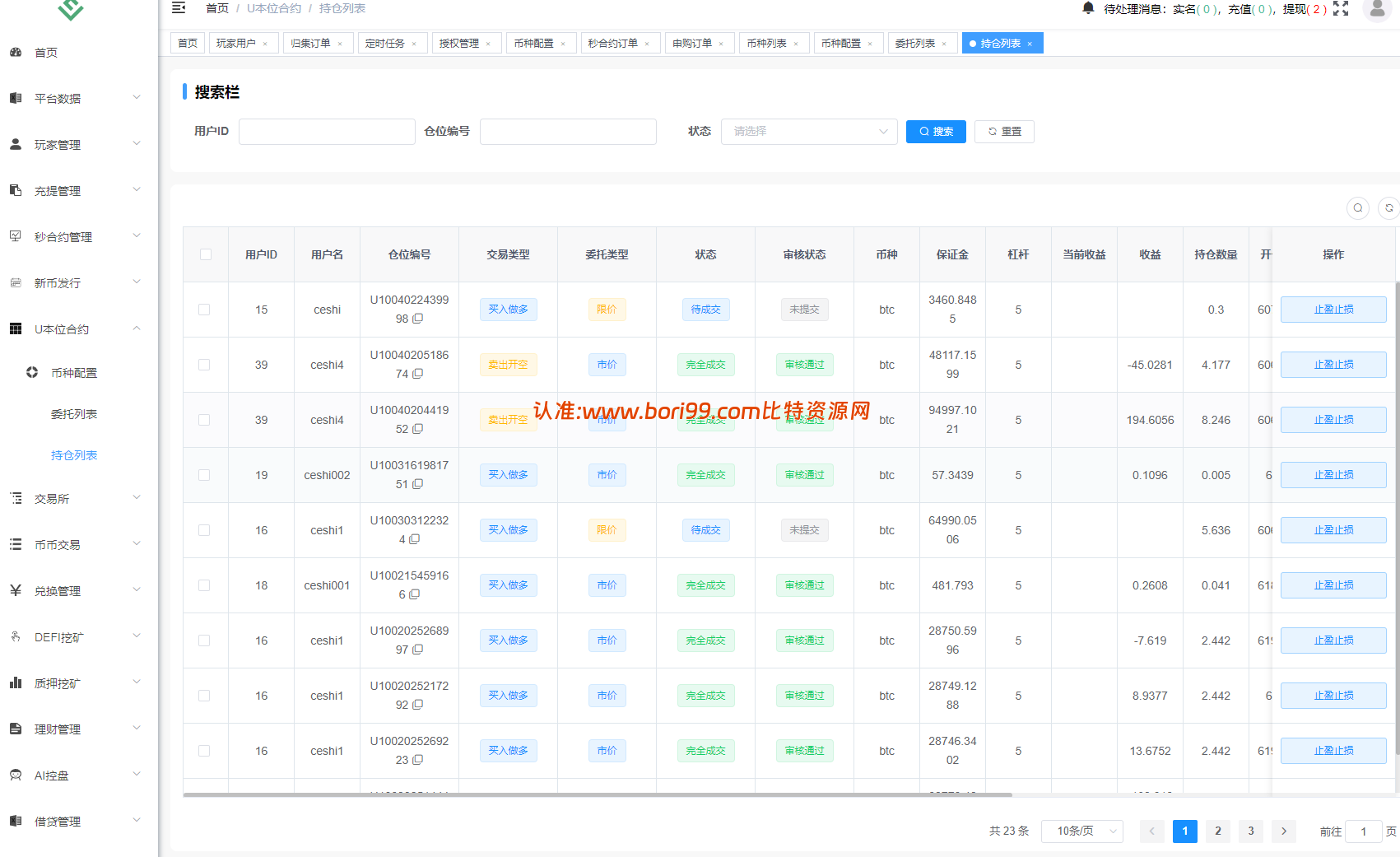Check the row for U1004020441952
Image resolution: width=1400 pixels, height=857 pixels.
[x=204, y=420]
